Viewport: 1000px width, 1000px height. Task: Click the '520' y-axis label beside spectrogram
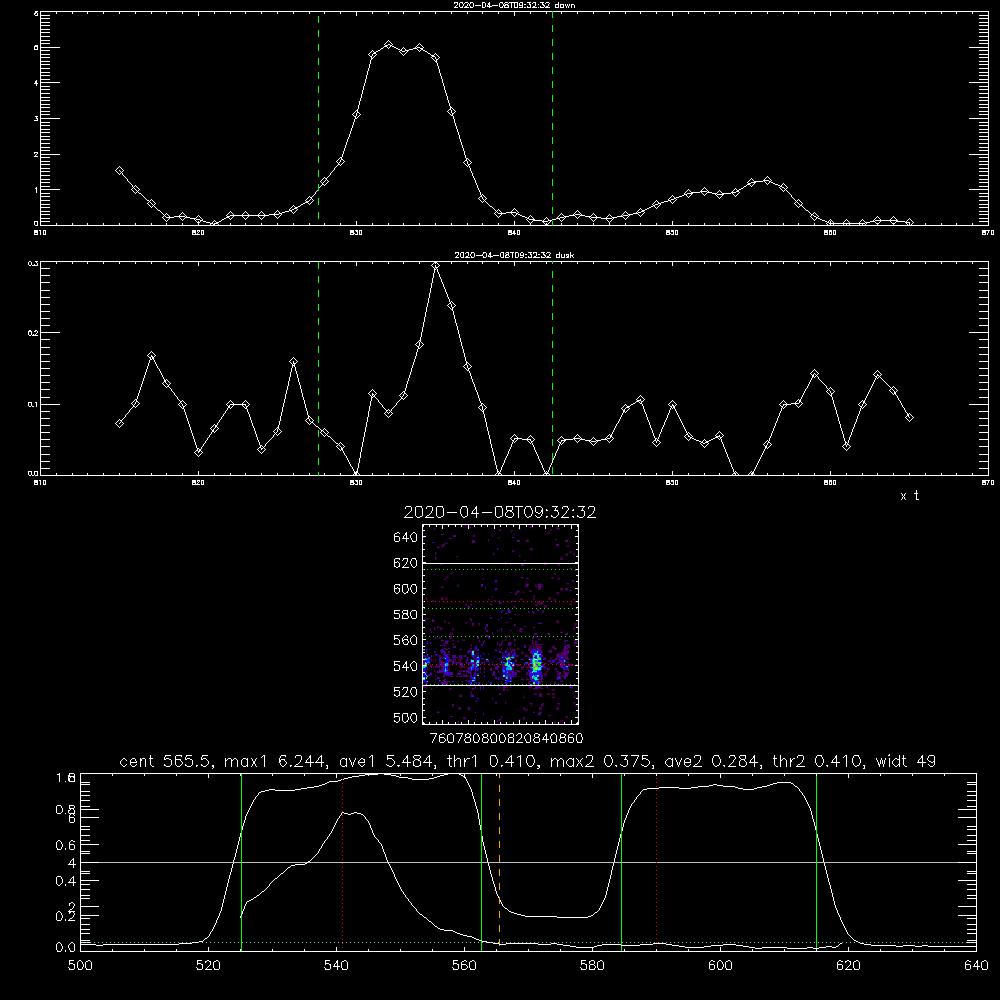405,692
